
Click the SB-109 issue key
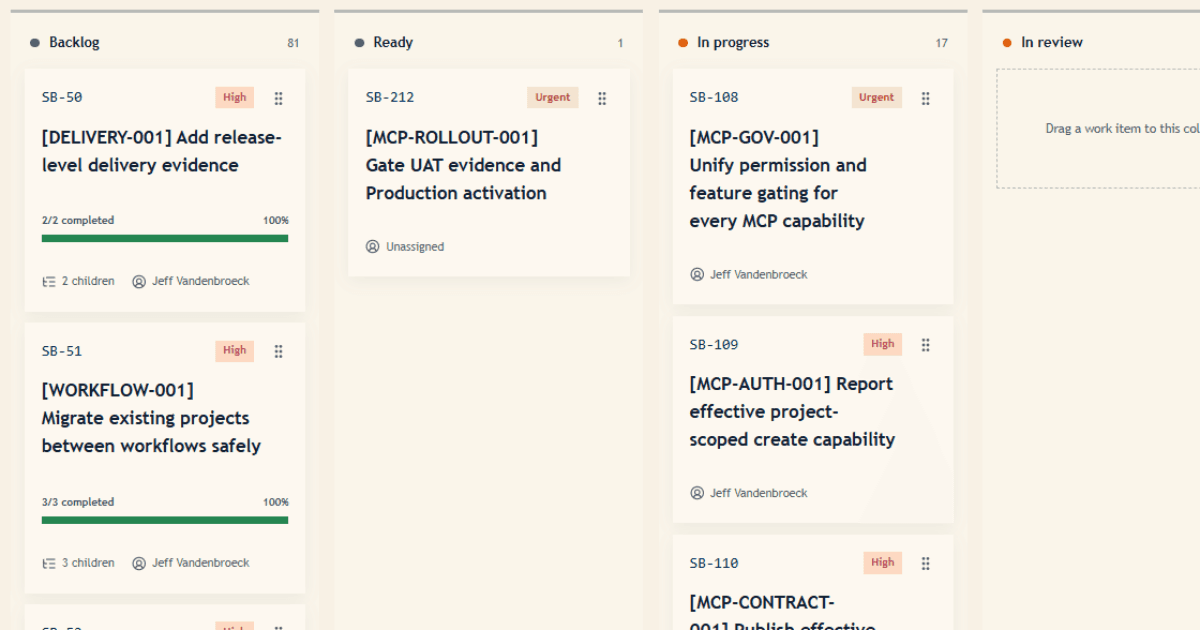click(714, 345)
